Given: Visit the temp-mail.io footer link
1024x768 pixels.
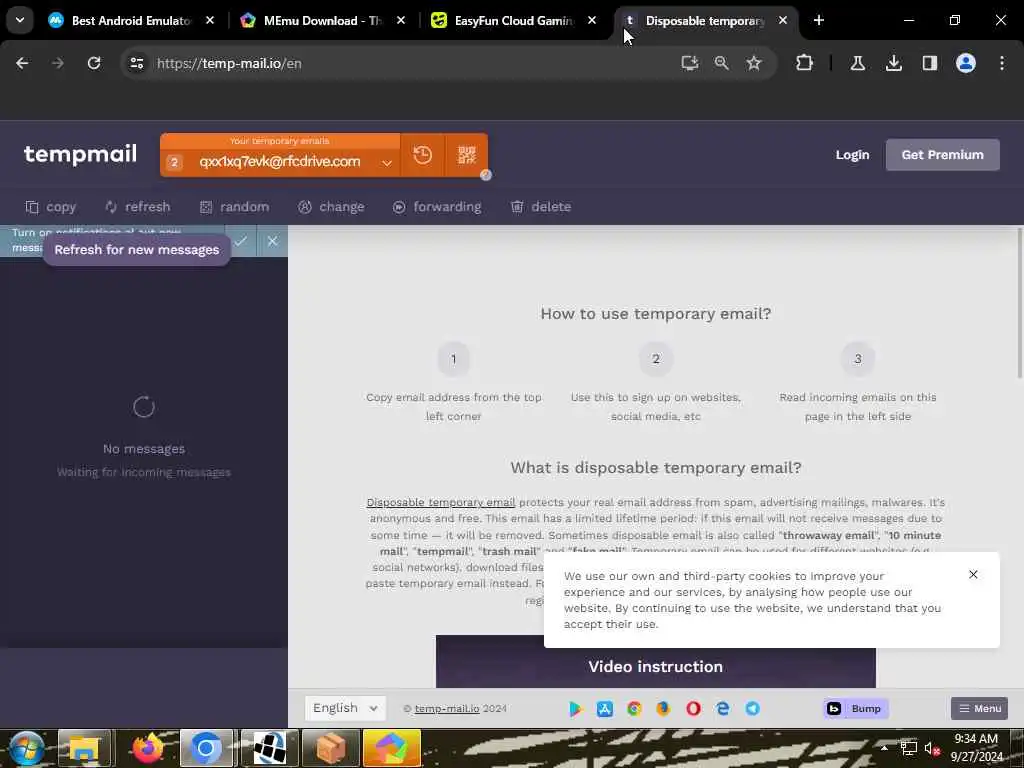Looking at the screenshot, I should pyautogui.click(x=447, y=709).
